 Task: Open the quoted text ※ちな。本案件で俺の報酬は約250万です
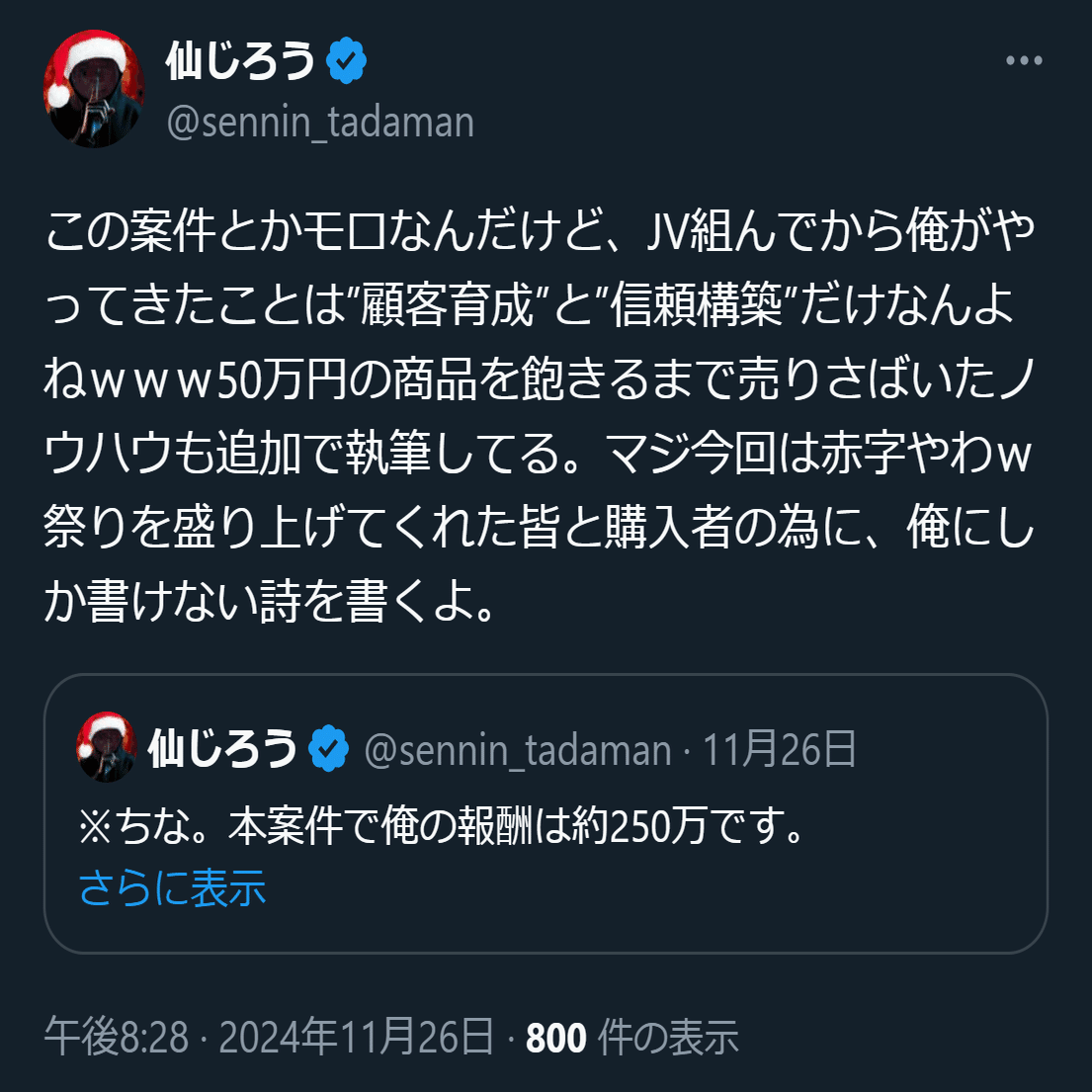coord(444,825)
